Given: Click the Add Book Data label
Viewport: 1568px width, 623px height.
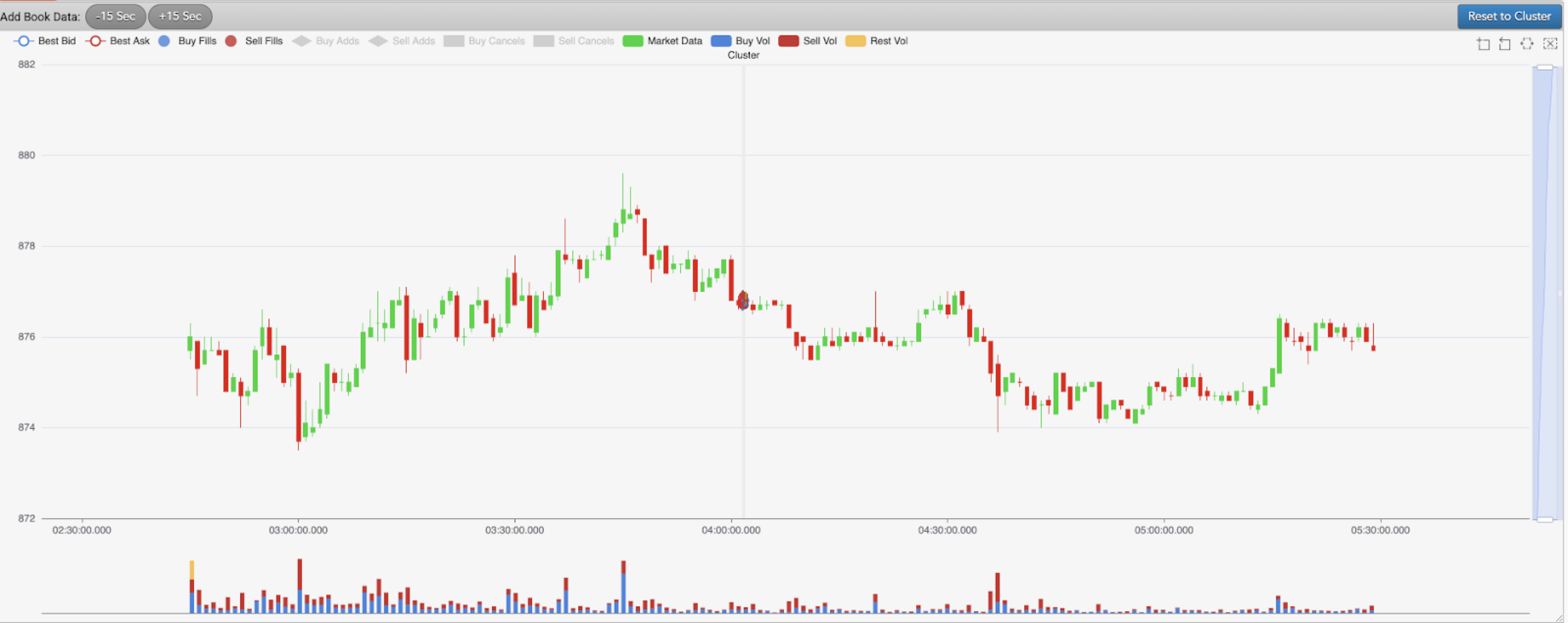Looking at the screenshot, I should pyautogui.click(x=40, y=17).
